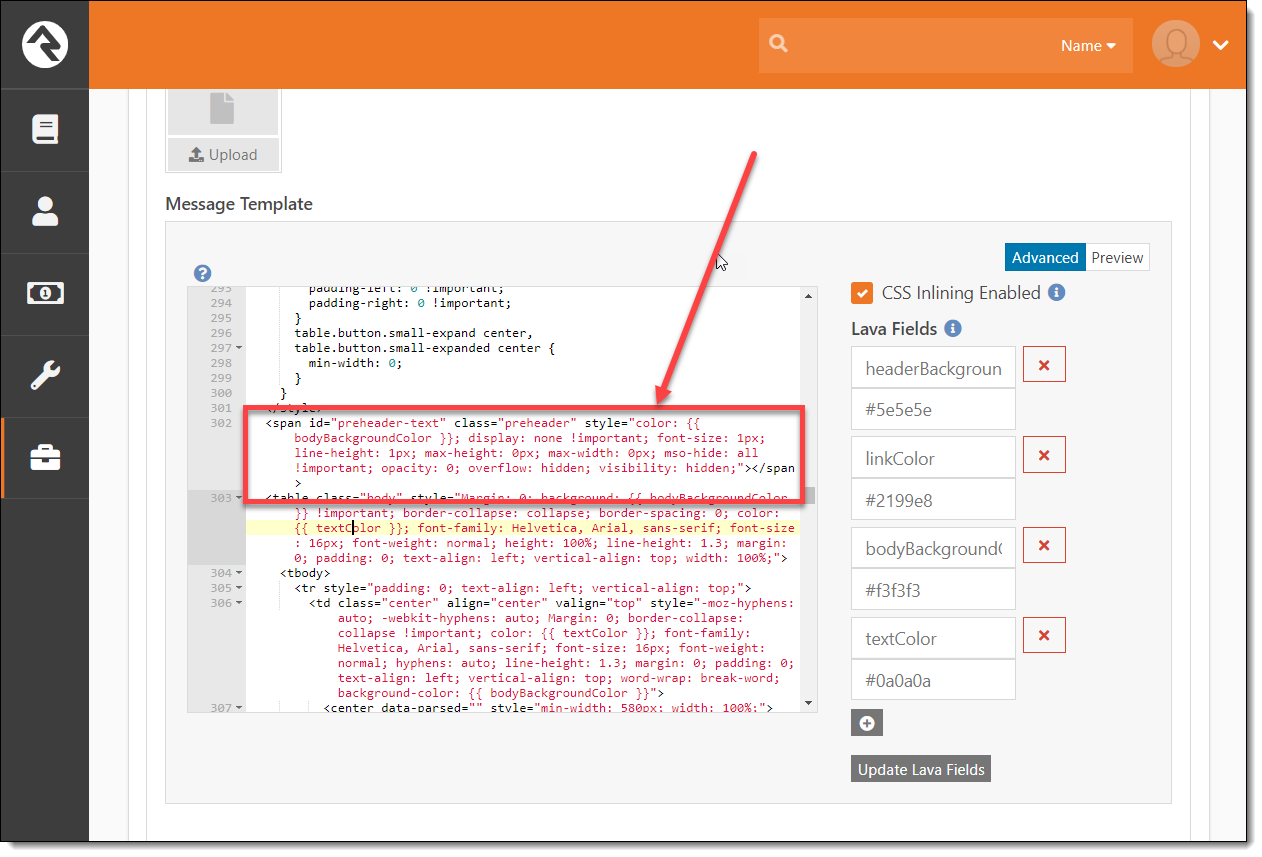Click the linkColor key field
This screenshot has height=857, width=1262.
pos(933,458)
